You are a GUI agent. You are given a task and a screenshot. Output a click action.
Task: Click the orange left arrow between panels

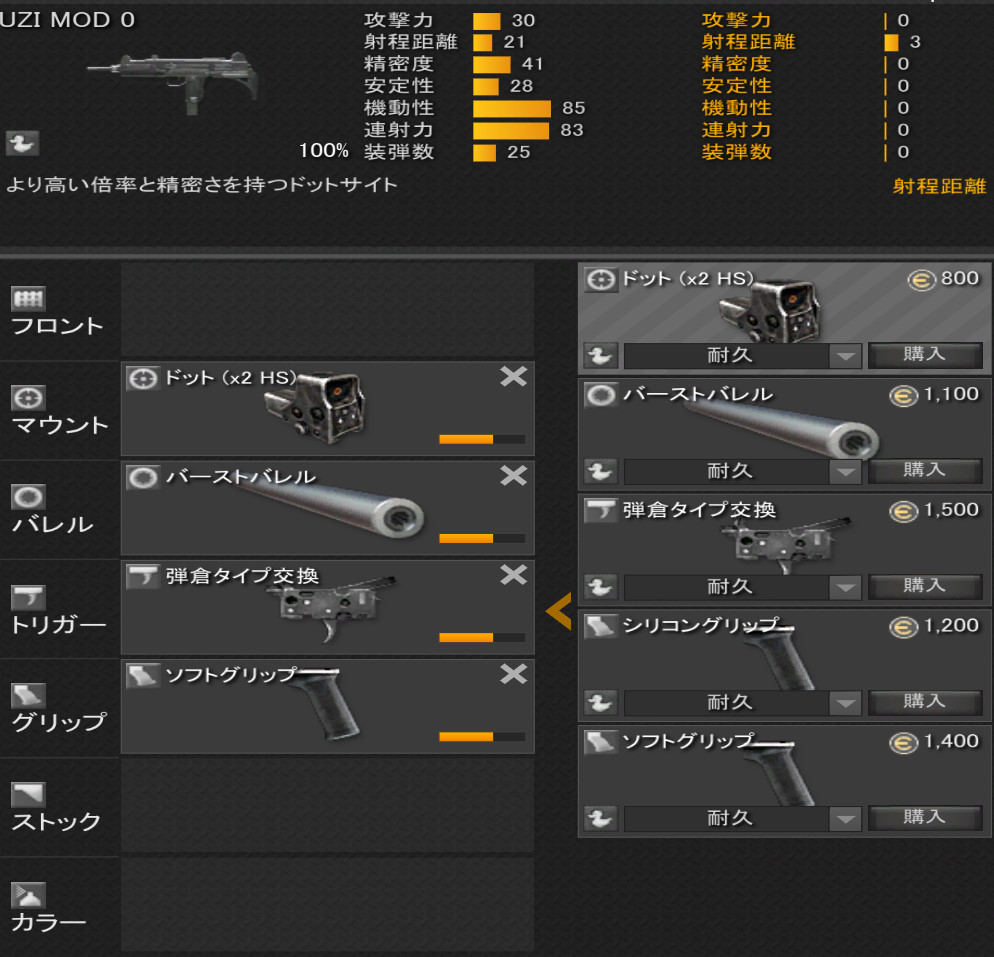558,611
